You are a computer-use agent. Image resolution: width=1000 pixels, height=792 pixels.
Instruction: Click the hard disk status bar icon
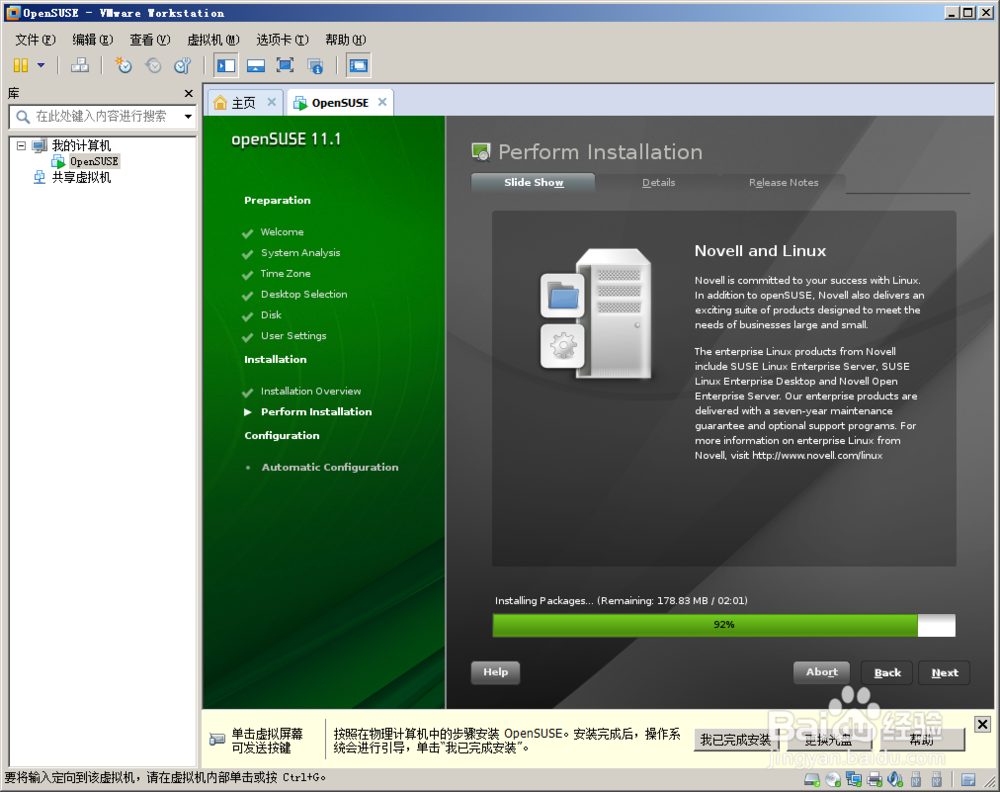(x=812, y=779)
